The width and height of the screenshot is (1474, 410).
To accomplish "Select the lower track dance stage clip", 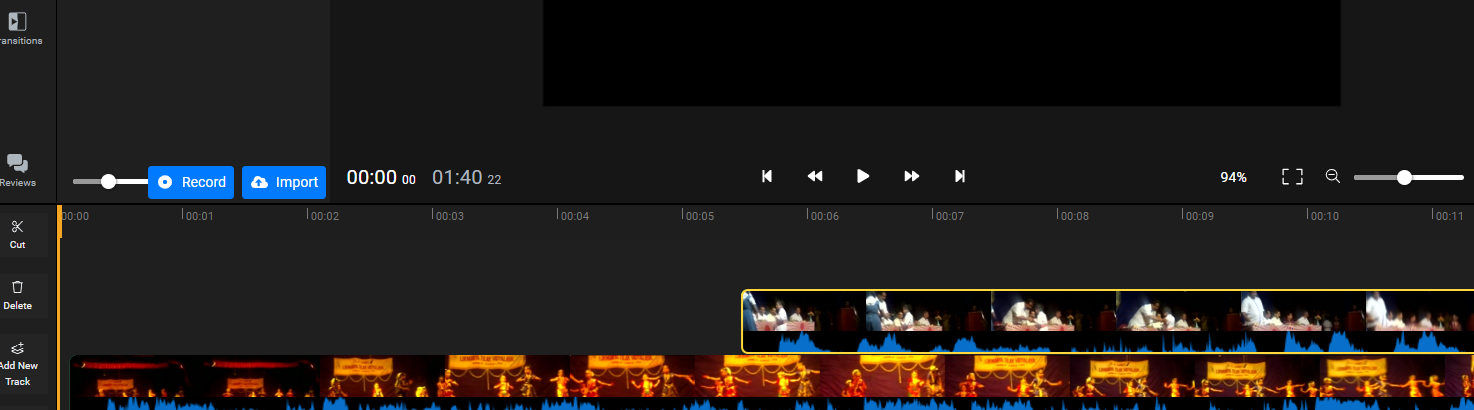I will [x=771, y=382].
